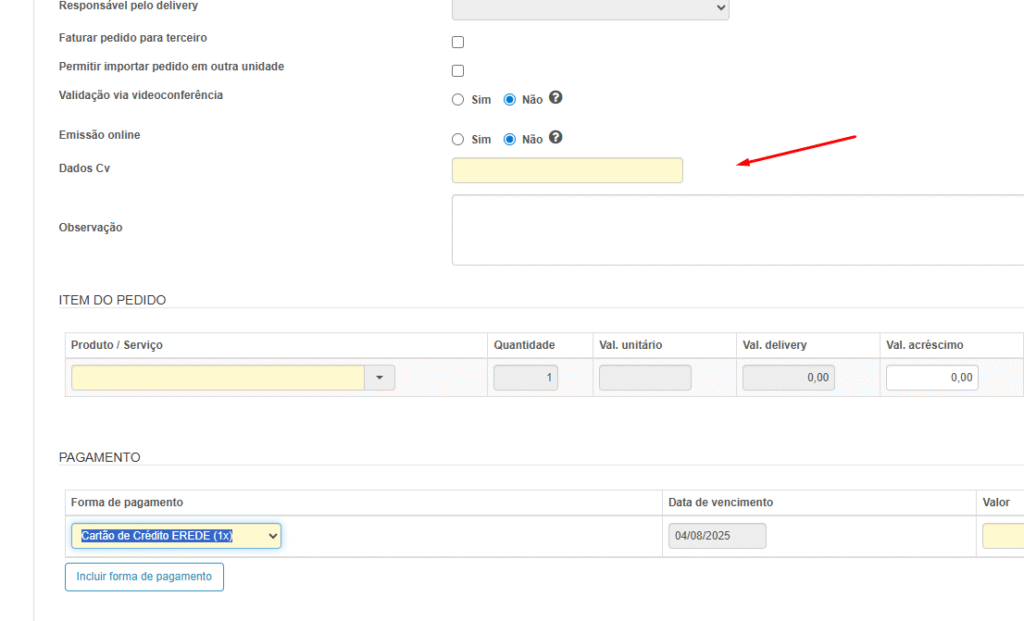1024x621 pixels.
Task: Enable Faturar pedido para terceiro checkbox
Action: pos(458,42)
